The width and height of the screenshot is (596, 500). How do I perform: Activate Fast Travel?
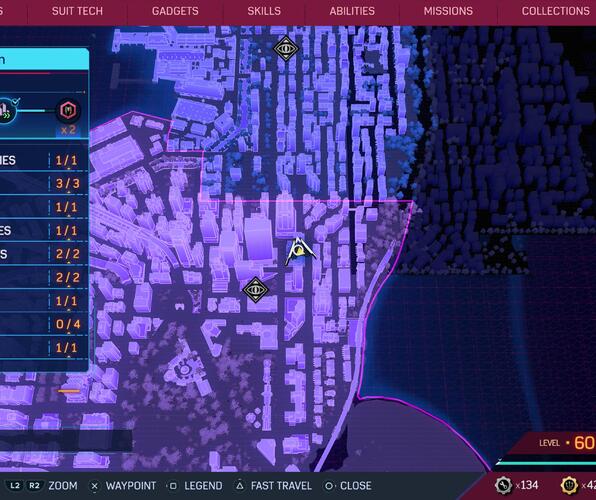pyautogui.click(x=281, y=486)
